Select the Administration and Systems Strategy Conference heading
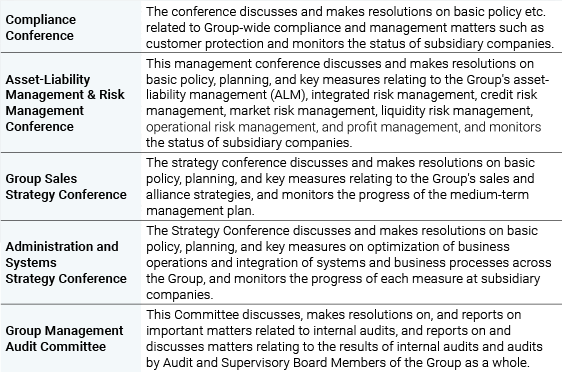This screenshot has width=562, height=372. (66, 263)
